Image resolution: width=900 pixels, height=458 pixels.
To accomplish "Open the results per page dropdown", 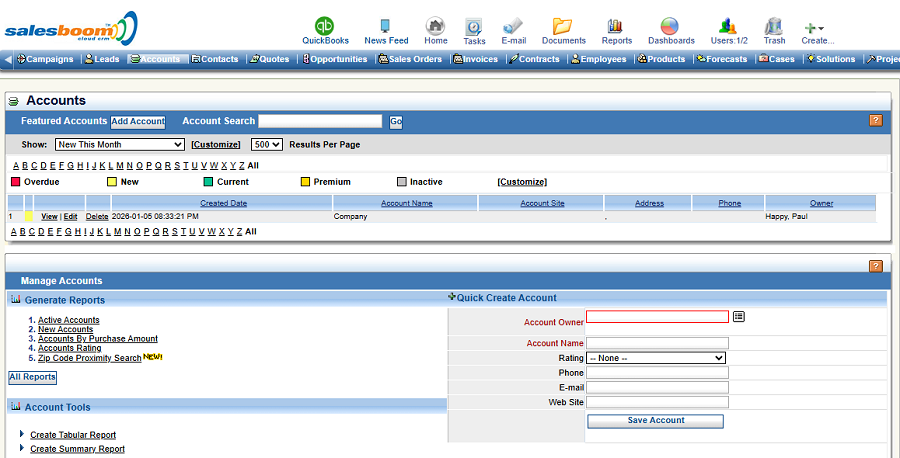I will [266, 144].
